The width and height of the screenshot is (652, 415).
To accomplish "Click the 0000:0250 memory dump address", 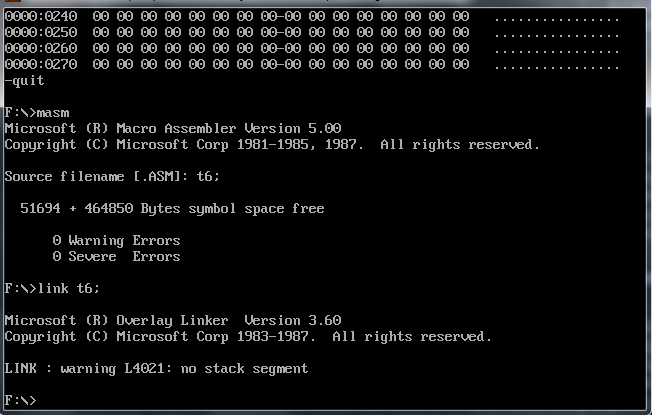I will (x=40, y=33).
